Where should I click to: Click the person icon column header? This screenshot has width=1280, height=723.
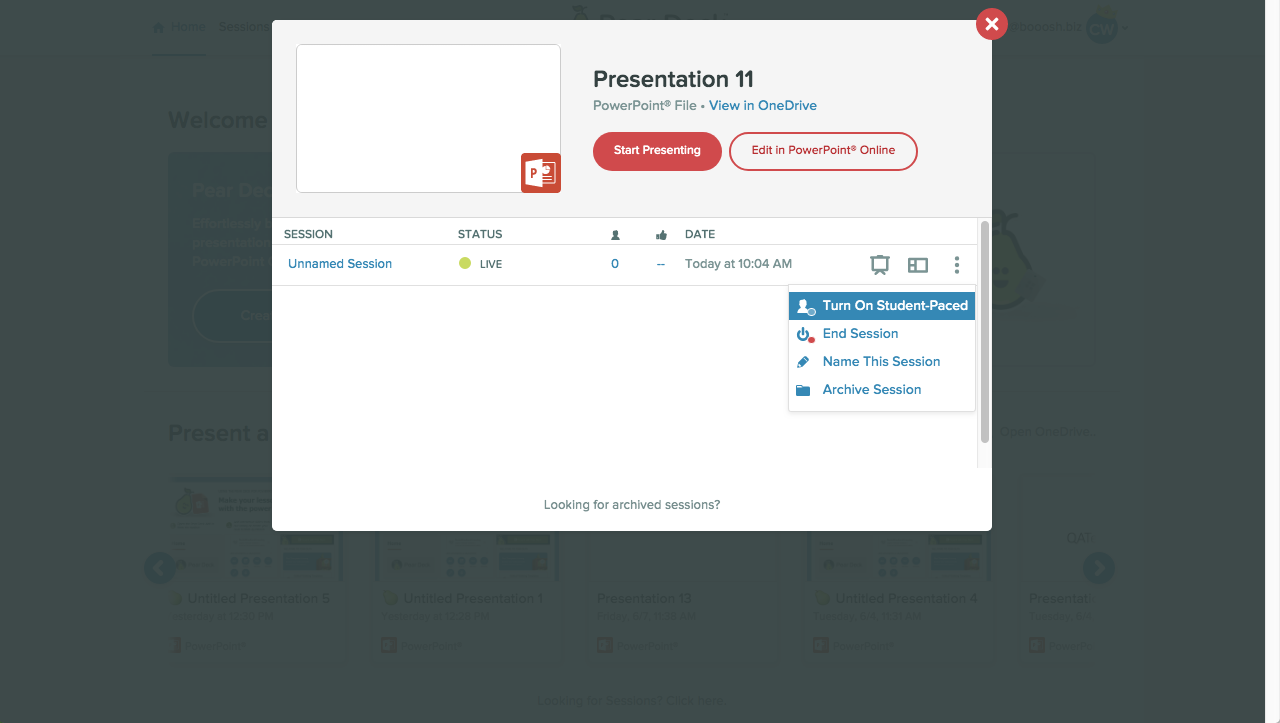(615, 235)
